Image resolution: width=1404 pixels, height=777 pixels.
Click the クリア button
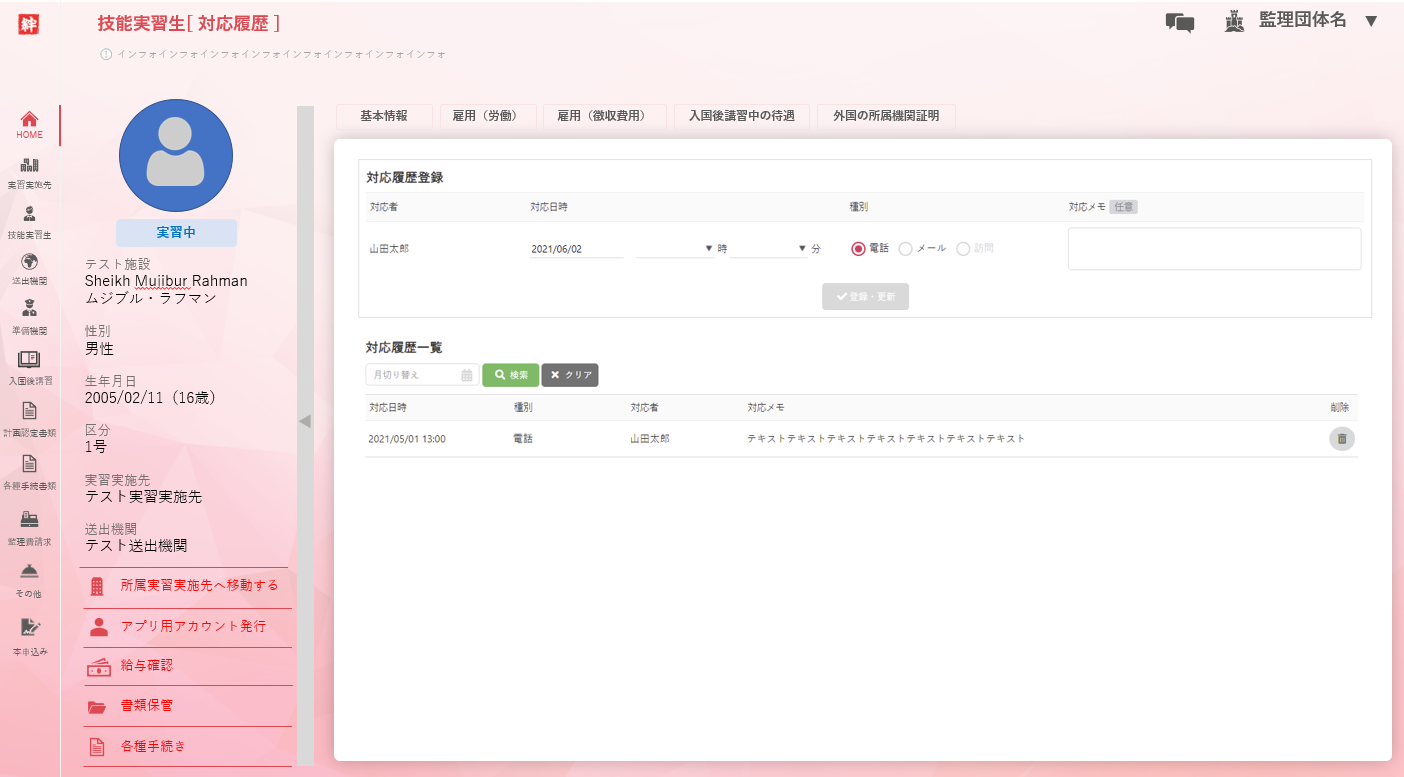click(x=570, y=375)
